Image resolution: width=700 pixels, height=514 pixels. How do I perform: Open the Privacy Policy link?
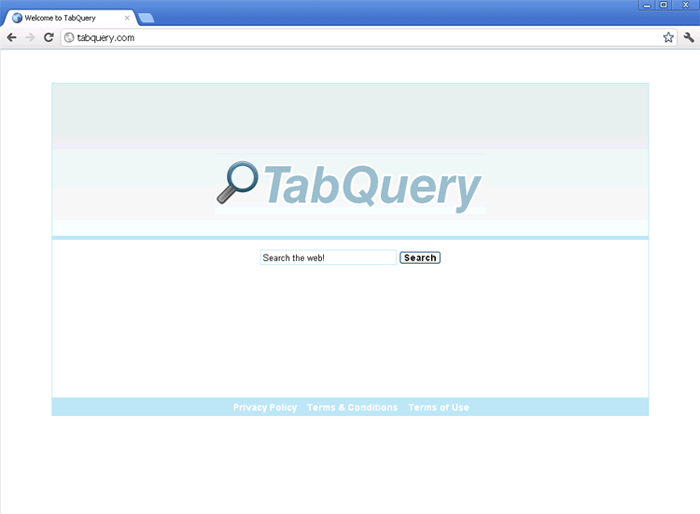pos(265,408)
